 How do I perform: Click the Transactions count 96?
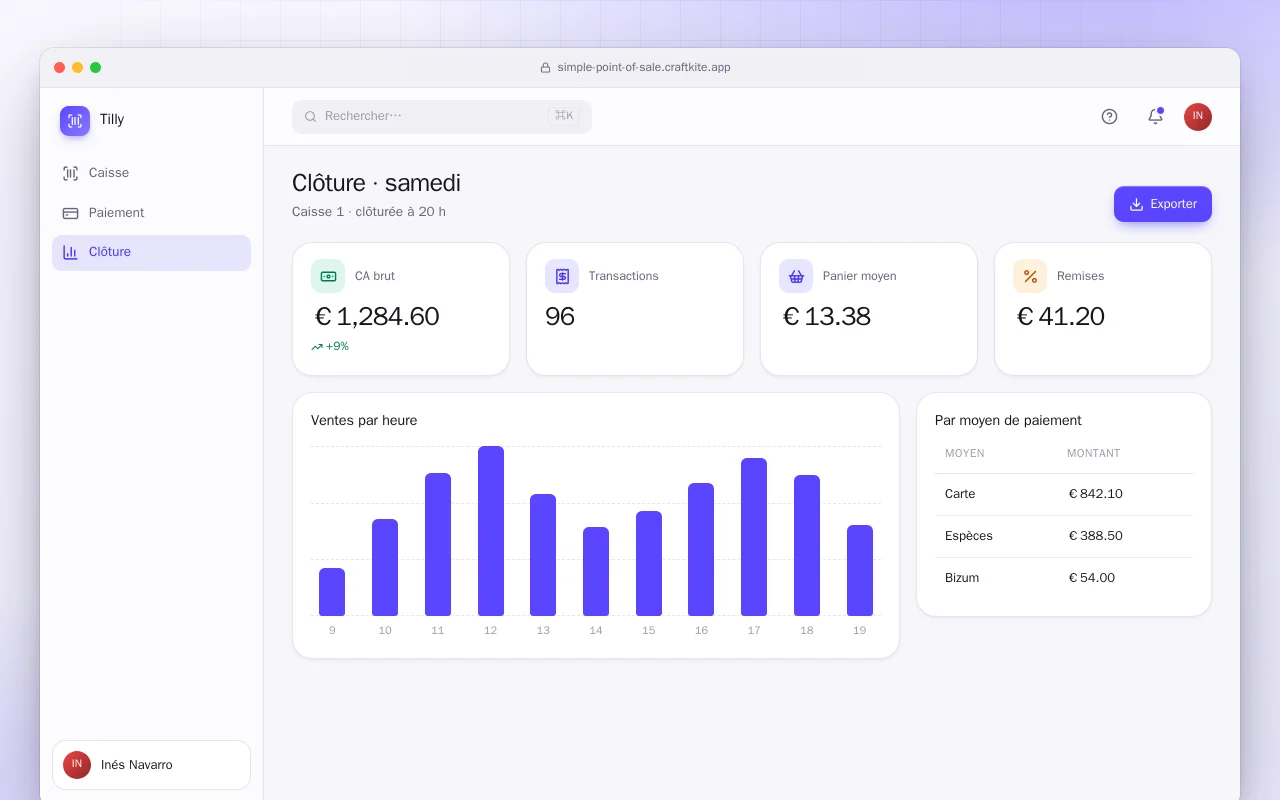(560, 317)
